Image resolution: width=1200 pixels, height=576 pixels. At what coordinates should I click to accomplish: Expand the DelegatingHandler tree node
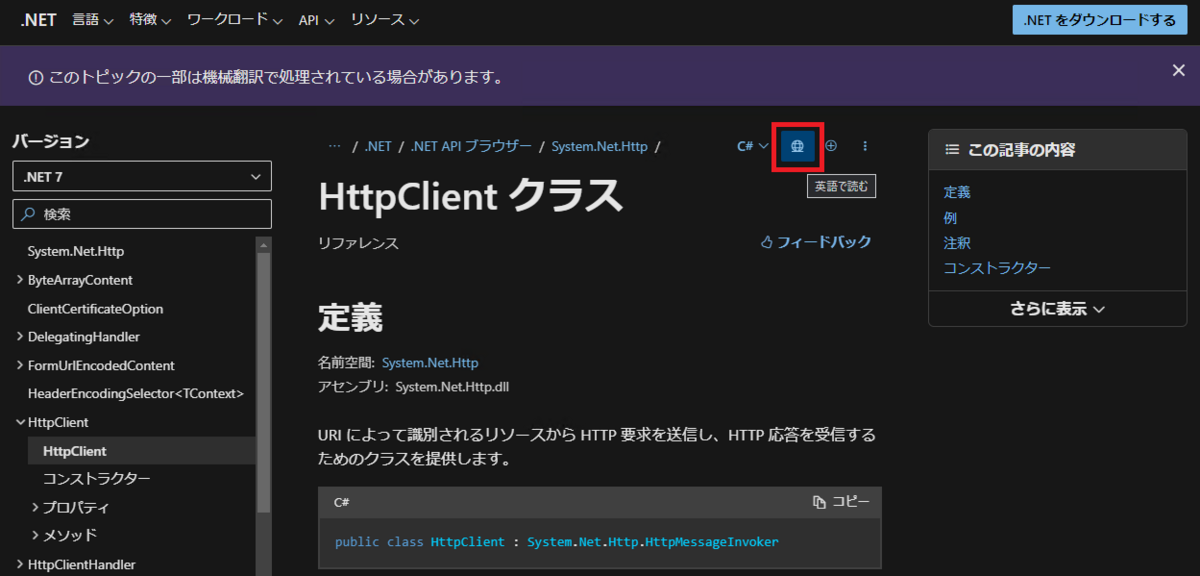20,337
